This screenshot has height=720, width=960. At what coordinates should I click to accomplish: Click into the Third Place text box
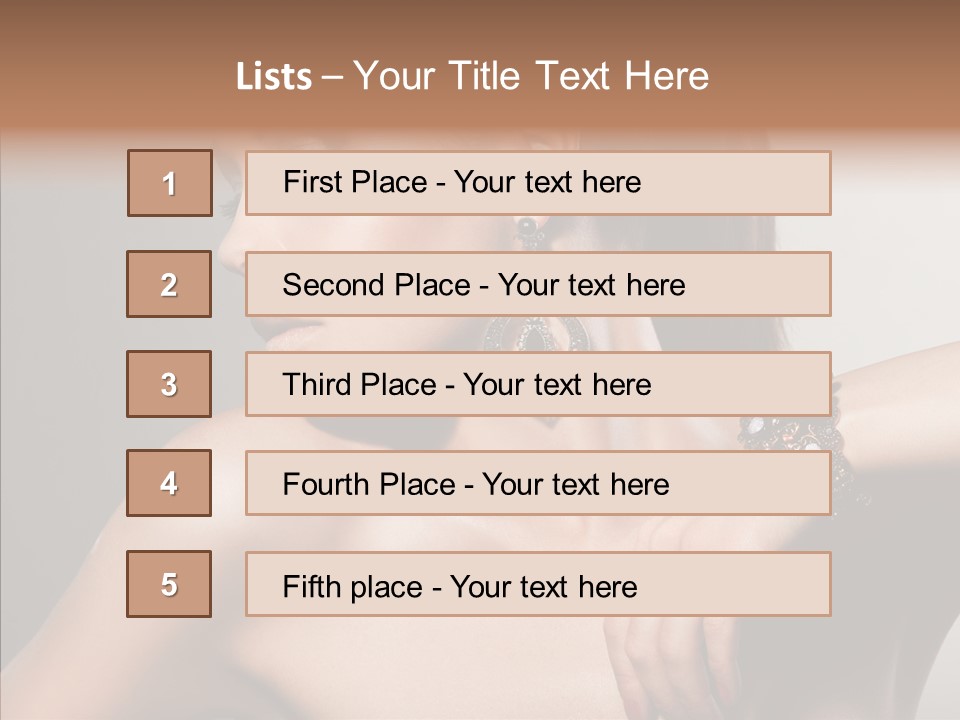click(x=538, y=384)
